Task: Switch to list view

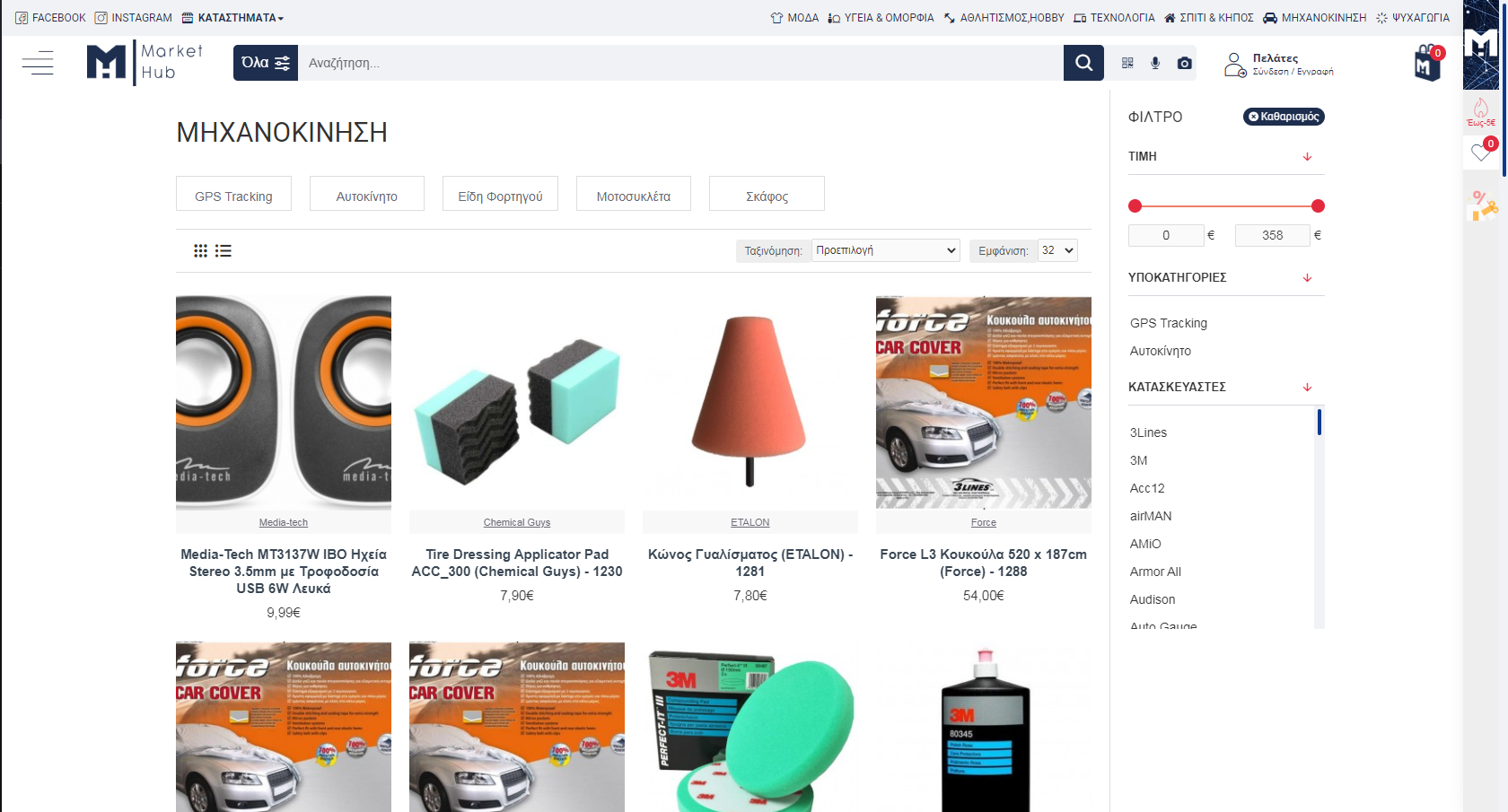Action: tap(224, 251)
